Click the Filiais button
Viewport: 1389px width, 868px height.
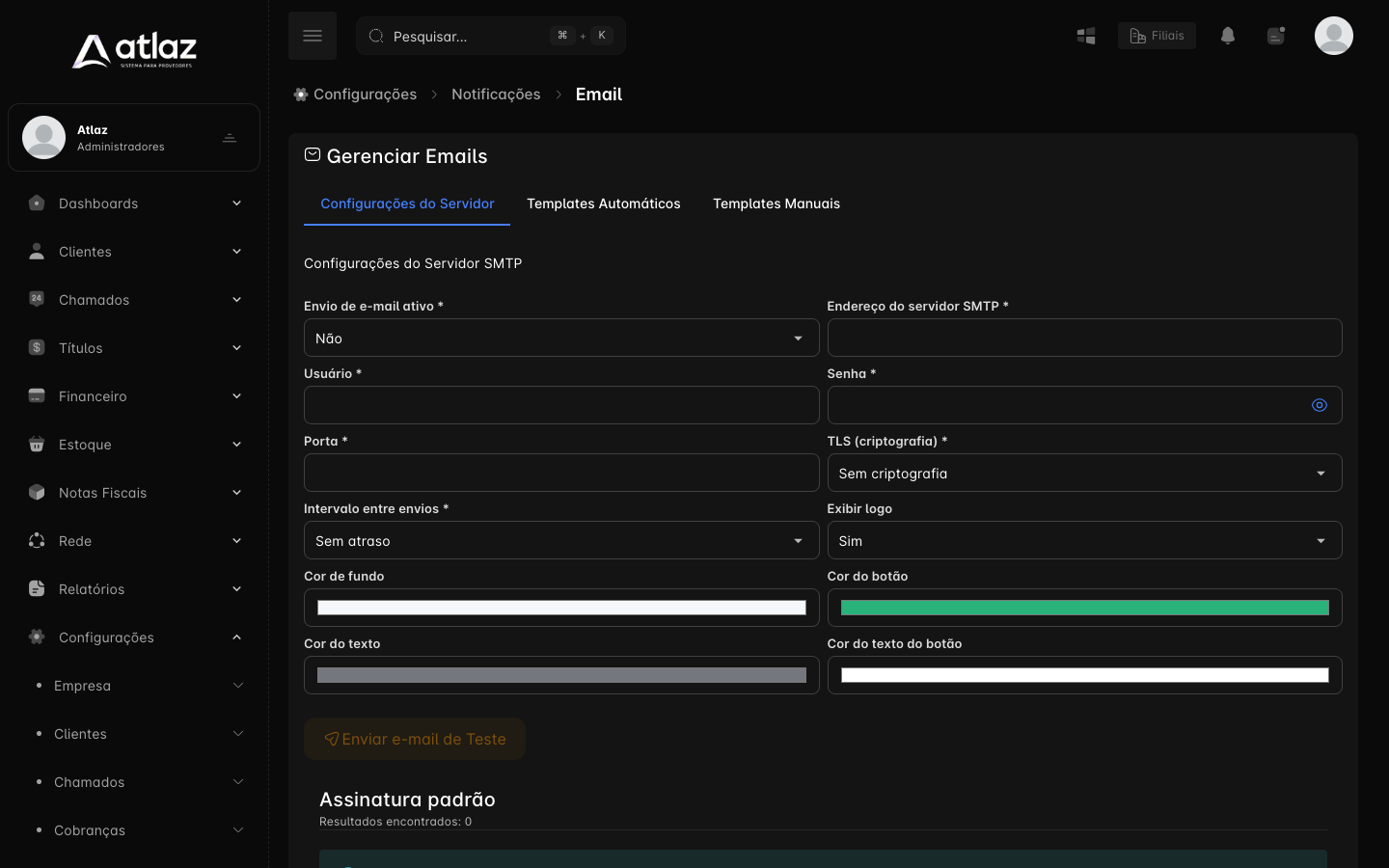tap(1157, 36)
